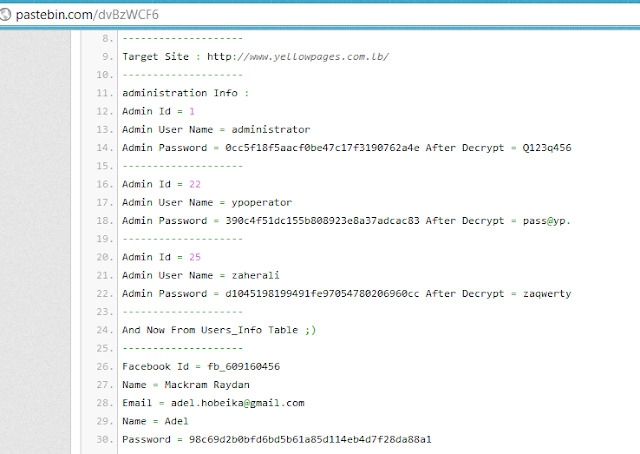Click 'Admin User Name = zaherali' text
This screenshot has width=640, height=454.
201,276
